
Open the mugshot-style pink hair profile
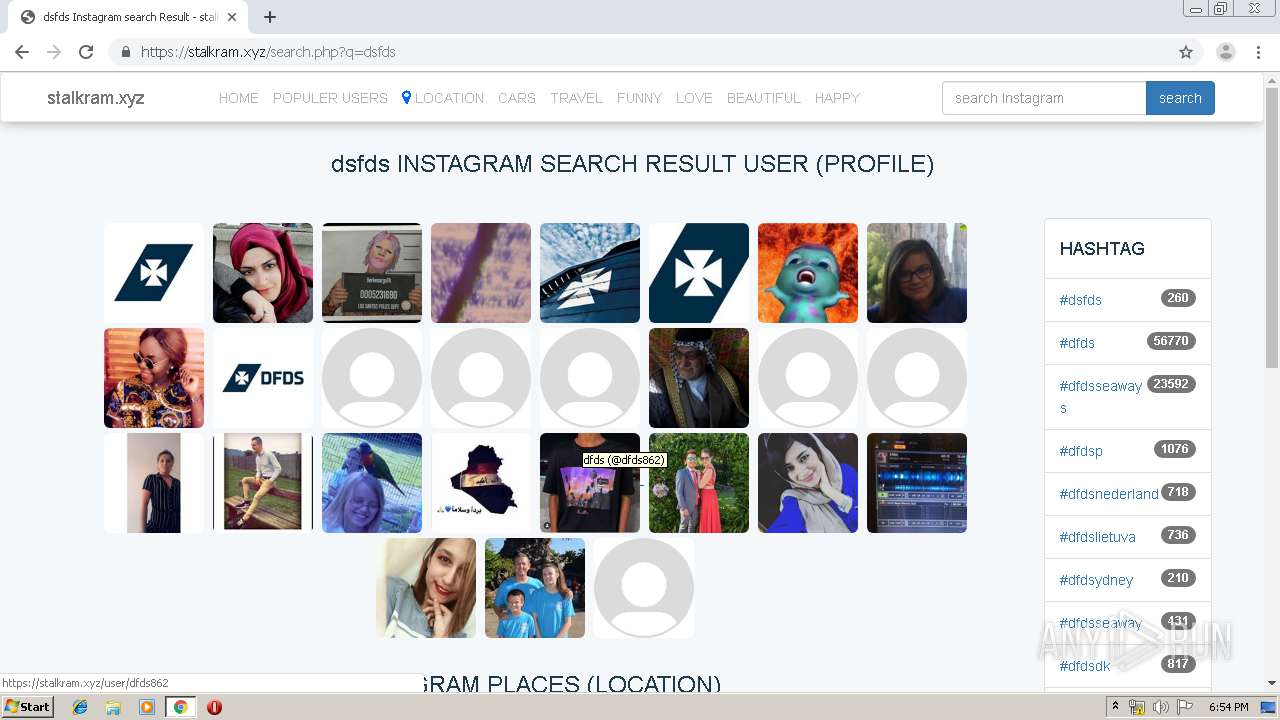372,273
